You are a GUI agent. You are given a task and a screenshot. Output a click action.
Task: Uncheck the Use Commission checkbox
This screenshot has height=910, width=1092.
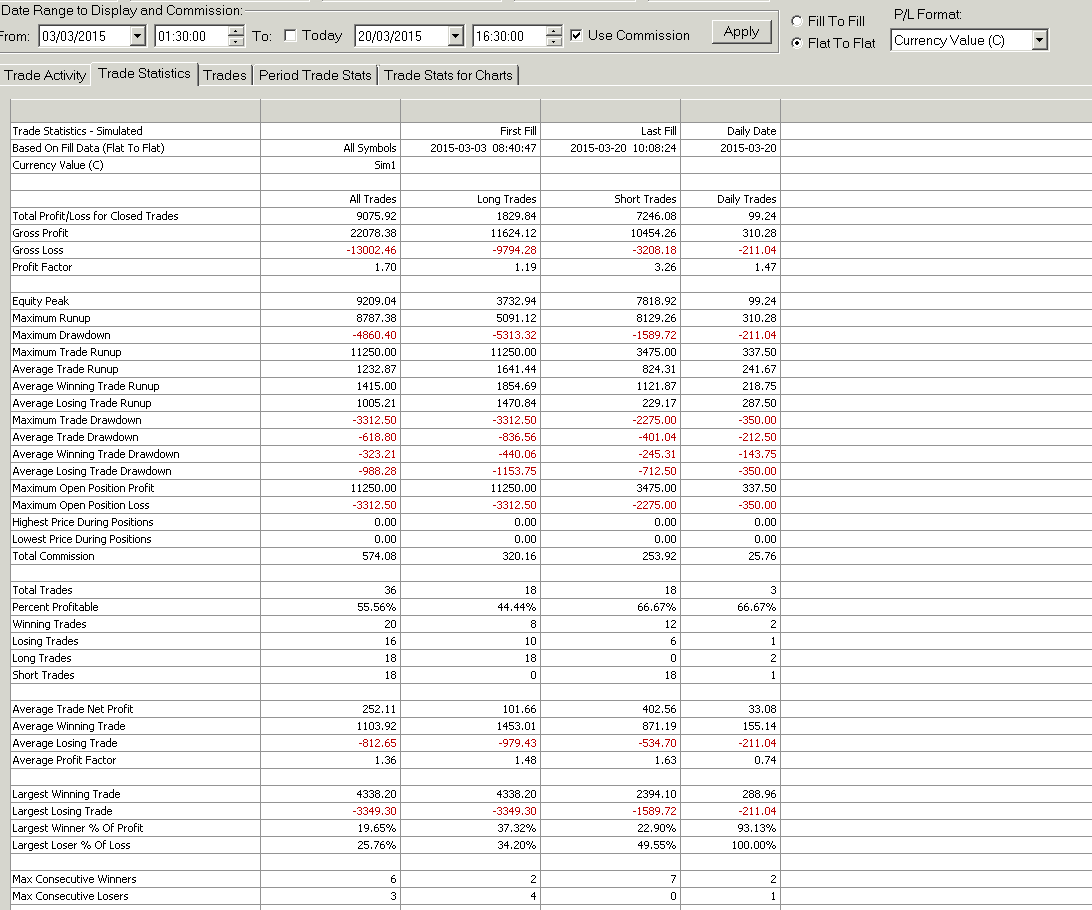(576, 36)
